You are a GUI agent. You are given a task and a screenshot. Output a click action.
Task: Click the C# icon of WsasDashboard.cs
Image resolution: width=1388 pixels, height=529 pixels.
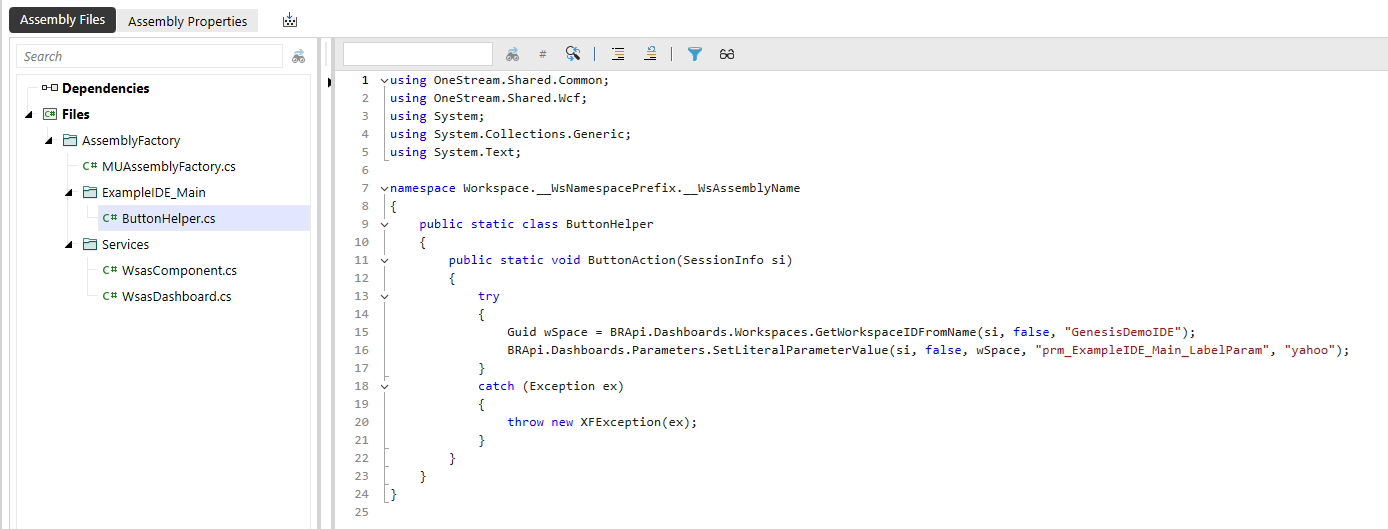pyautogui.click(x=110, y=297)
